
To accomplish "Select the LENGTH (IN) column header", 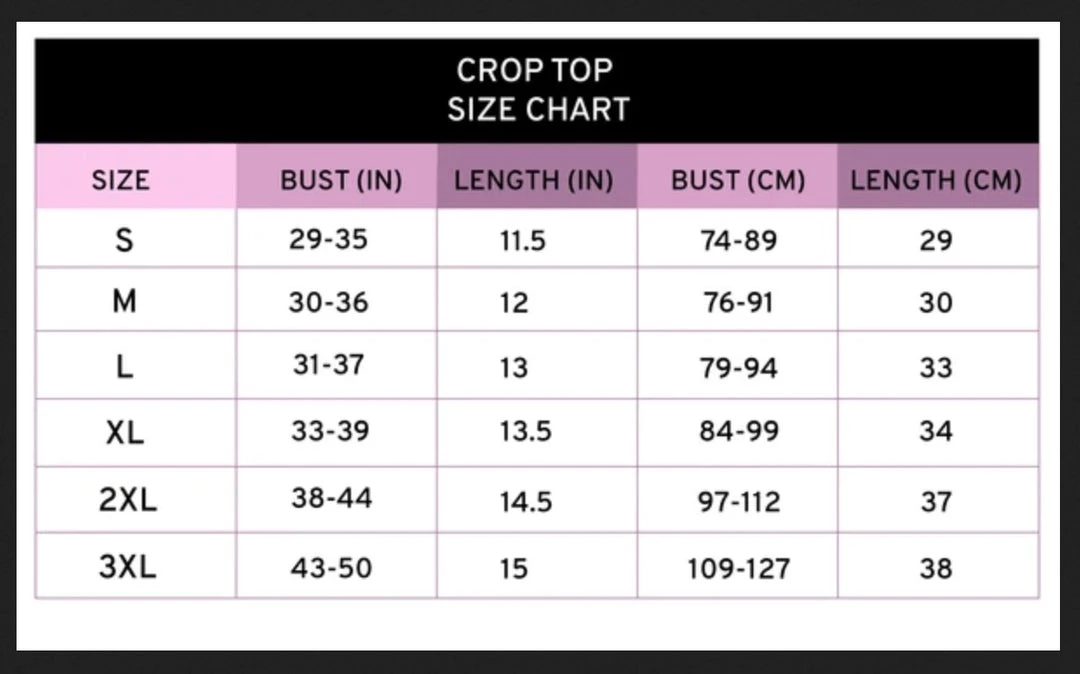I will tap(533, 180).
